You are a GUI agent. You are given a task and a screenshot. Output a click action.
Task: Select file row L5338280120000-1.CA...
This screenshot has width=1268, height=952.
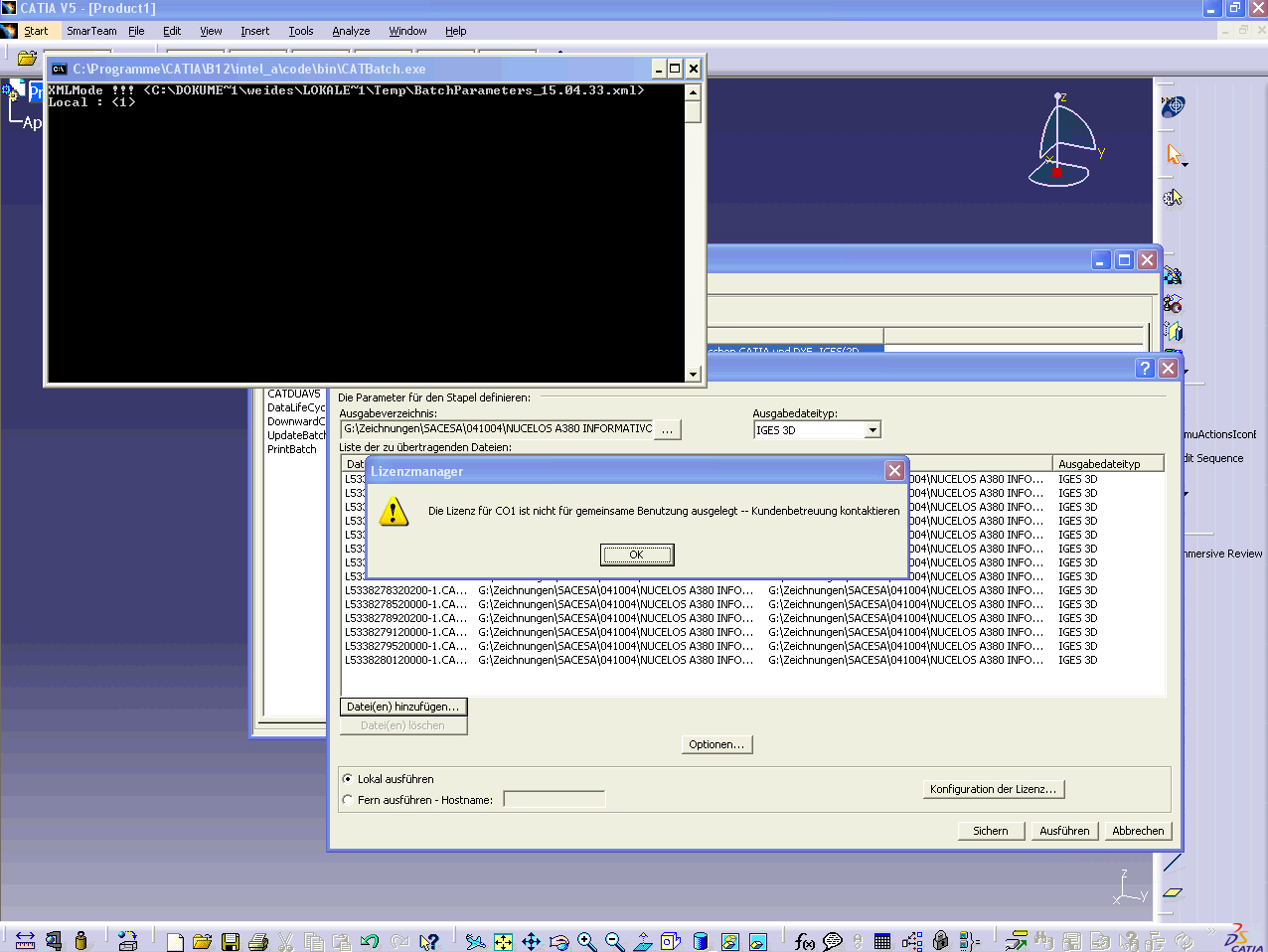pyautogui.click(x=752, y=660)
